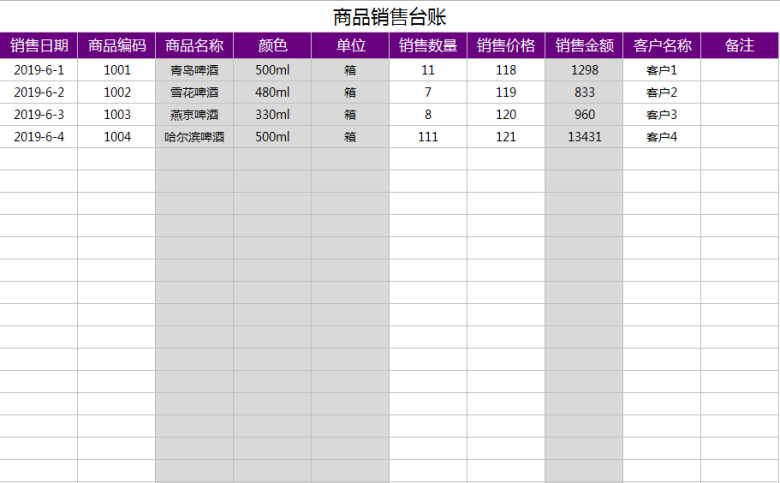Select the 330ml cell

coord(273,115)
